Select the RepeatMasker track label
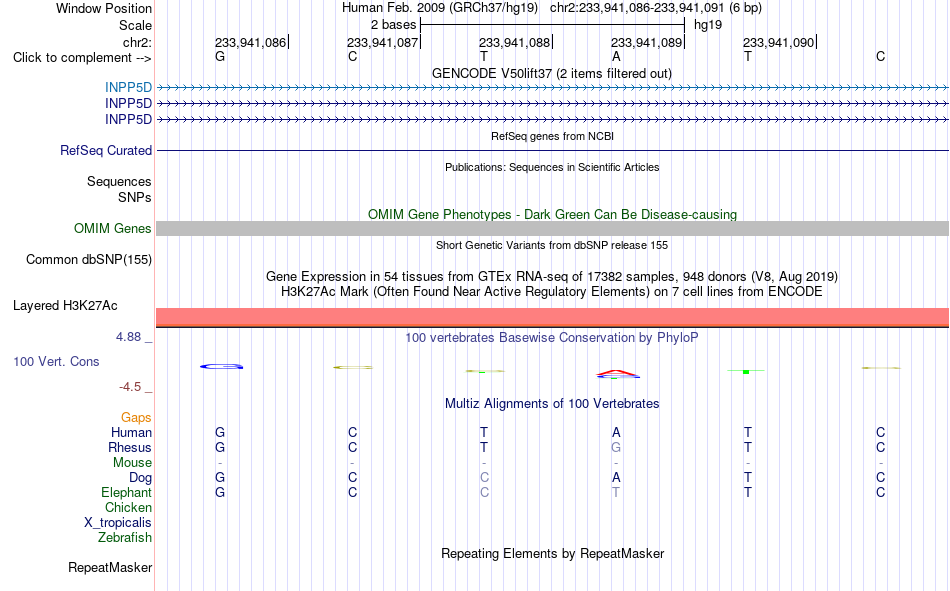Image resolution: width=950 pixels, height=591 pixels. (x=110, y=568)
